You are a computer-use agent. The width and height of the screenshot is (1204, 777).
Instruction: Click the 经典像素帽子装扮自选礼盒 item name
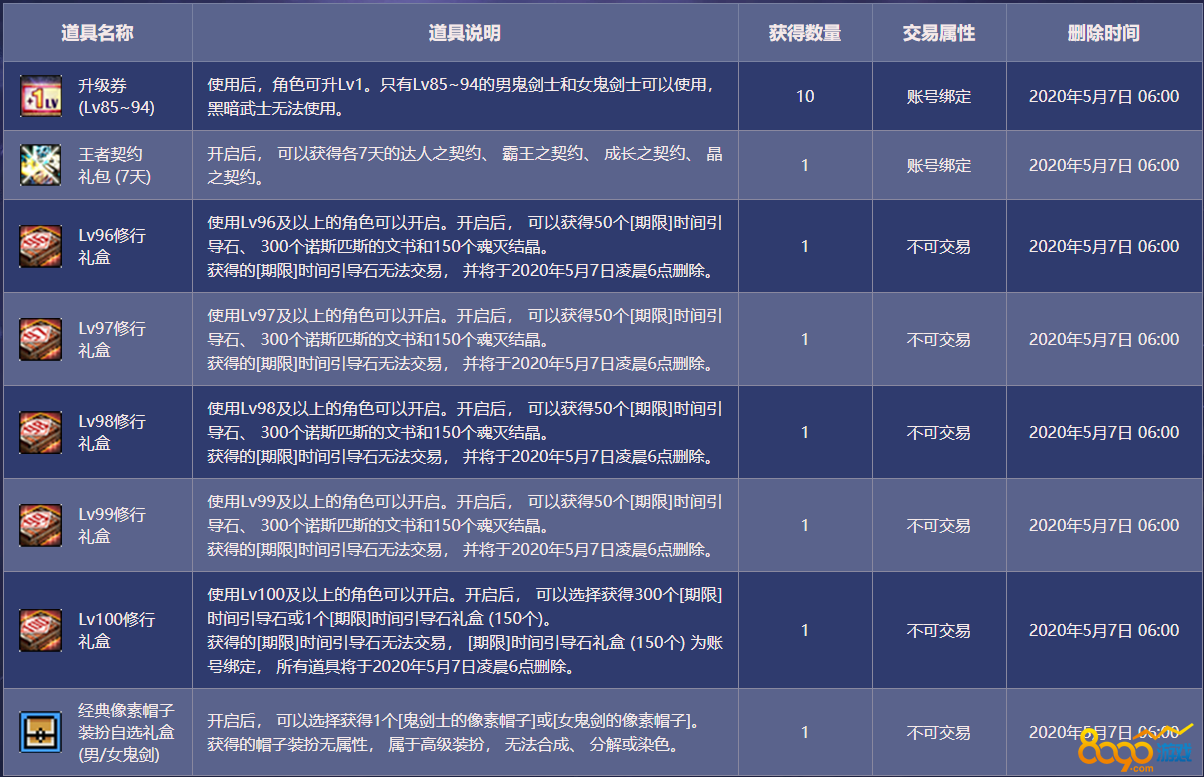click(125, 732)
